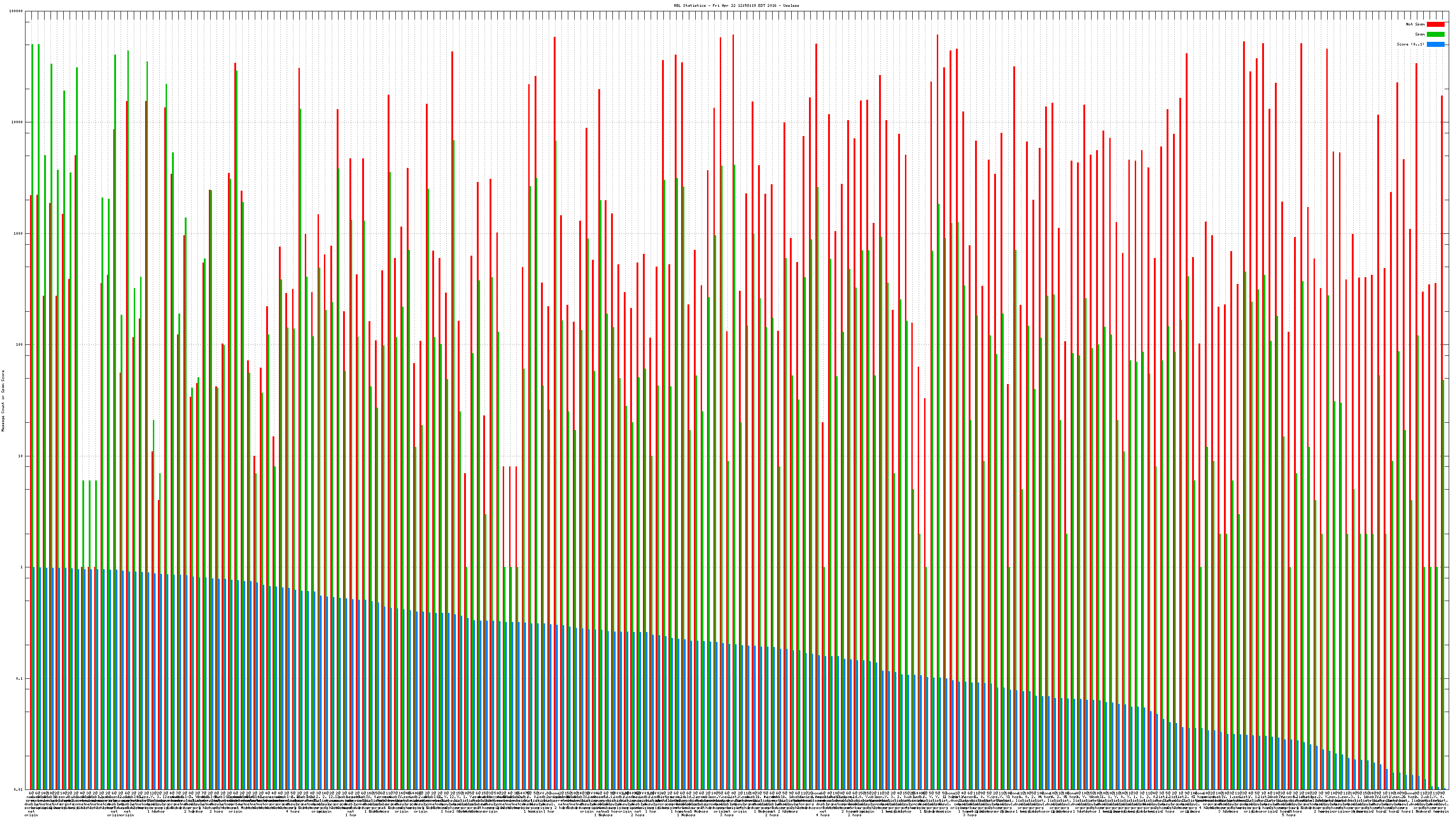Image resolution: width=1456 pixels, height=819 pixels.
Task: Click the 0.1 y-axis tick label
Action: (20, 678)
